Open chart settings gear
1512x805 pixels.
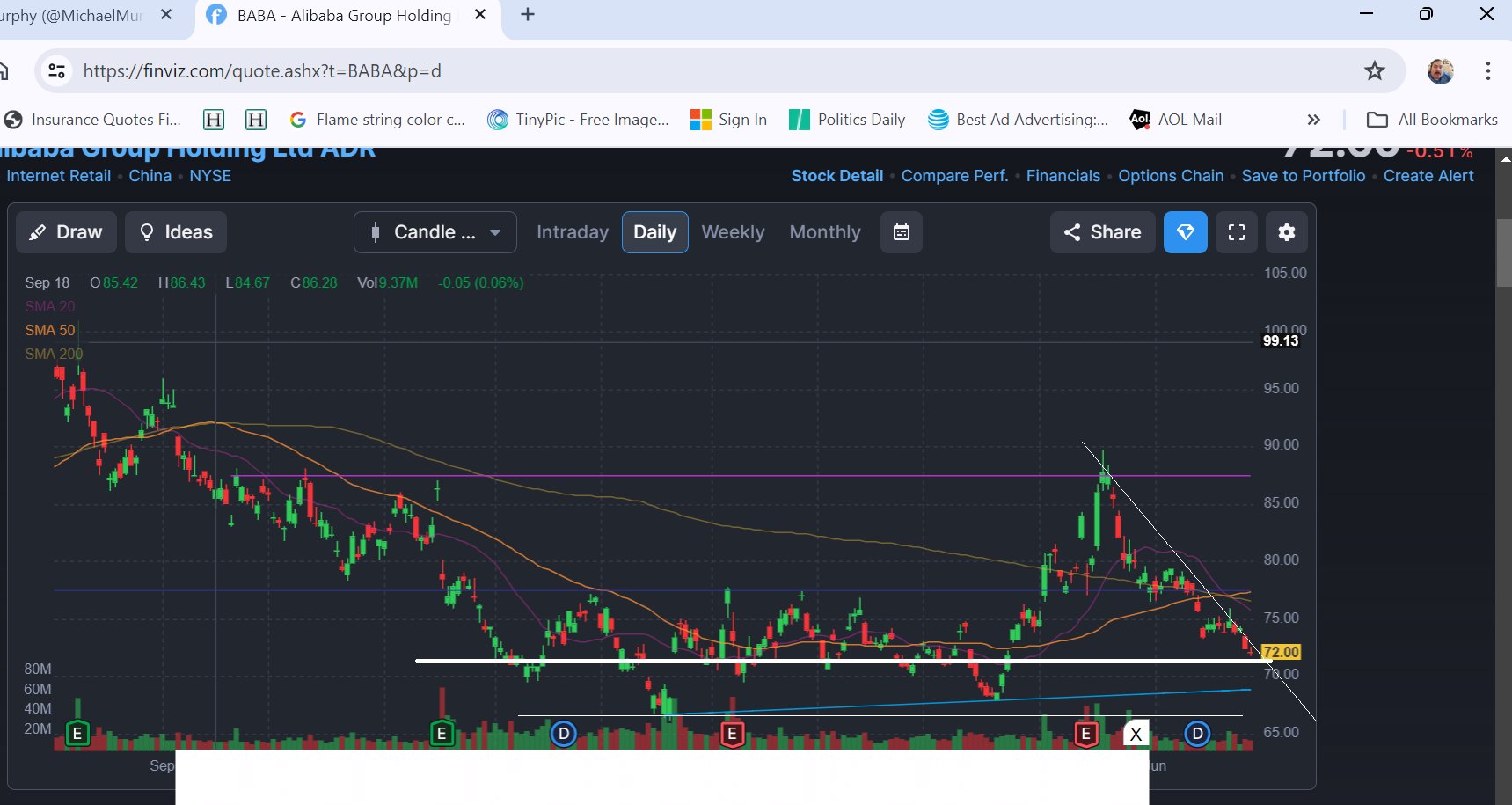pos(1287,232)
